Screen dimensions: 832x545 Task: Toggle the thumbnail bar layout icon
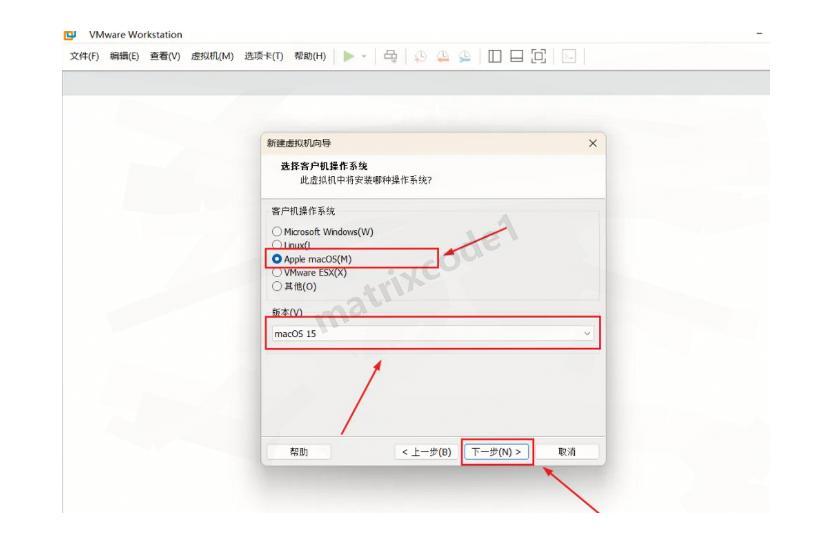pos(516,56)
